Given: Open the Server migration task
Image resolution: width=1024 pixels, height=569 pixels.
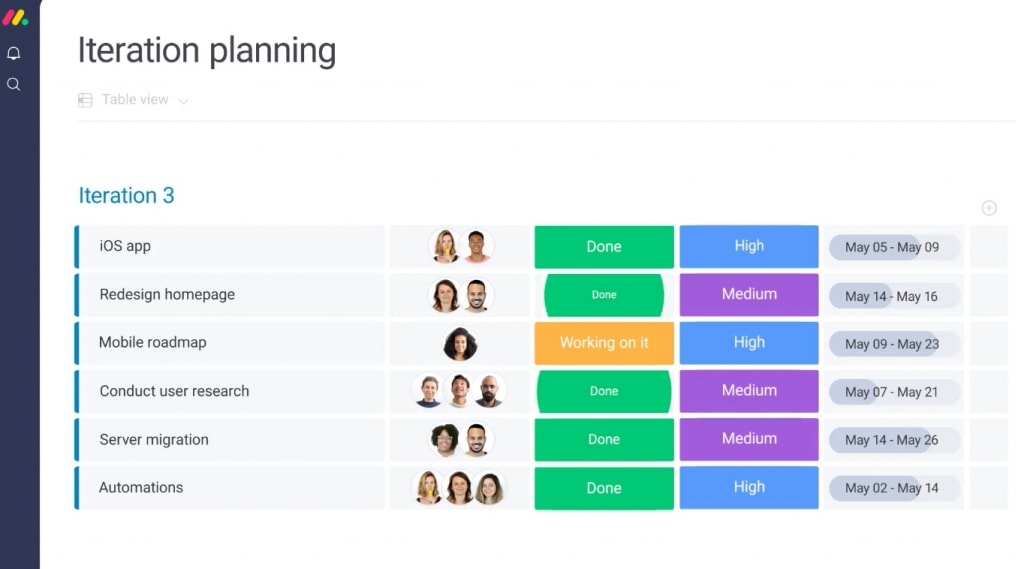Looking at the screenshot, I should [x=154, y=440].
